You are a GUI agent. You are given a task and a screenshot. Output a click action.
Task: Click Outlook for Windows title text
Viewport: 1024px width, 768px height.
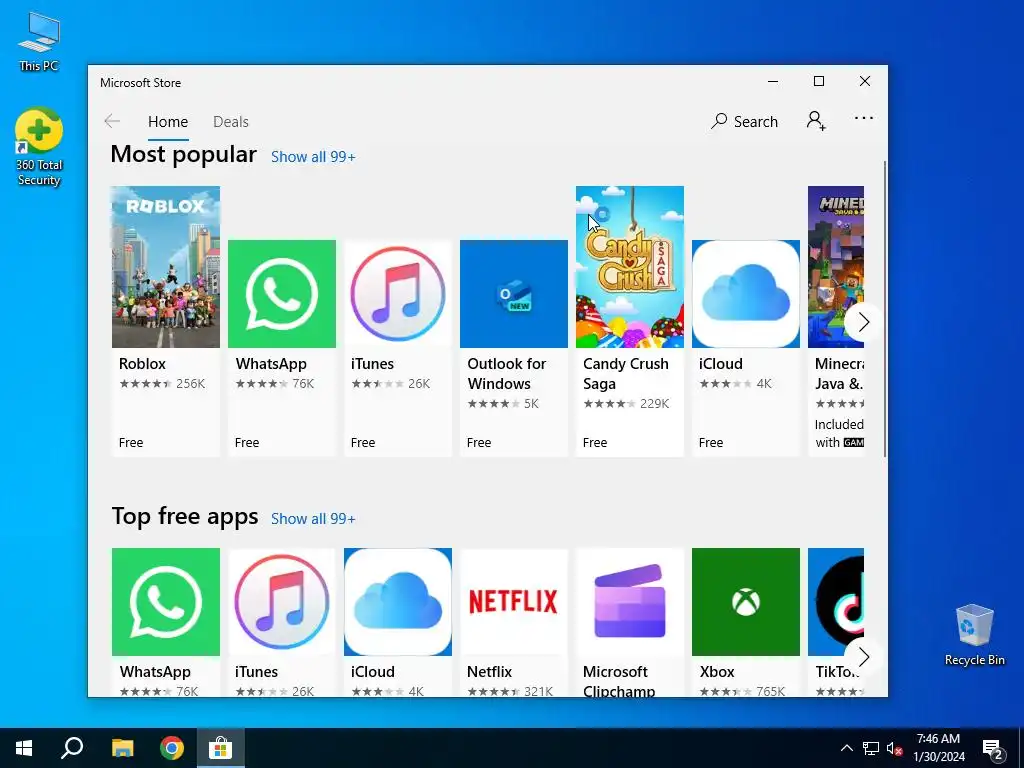507,374
